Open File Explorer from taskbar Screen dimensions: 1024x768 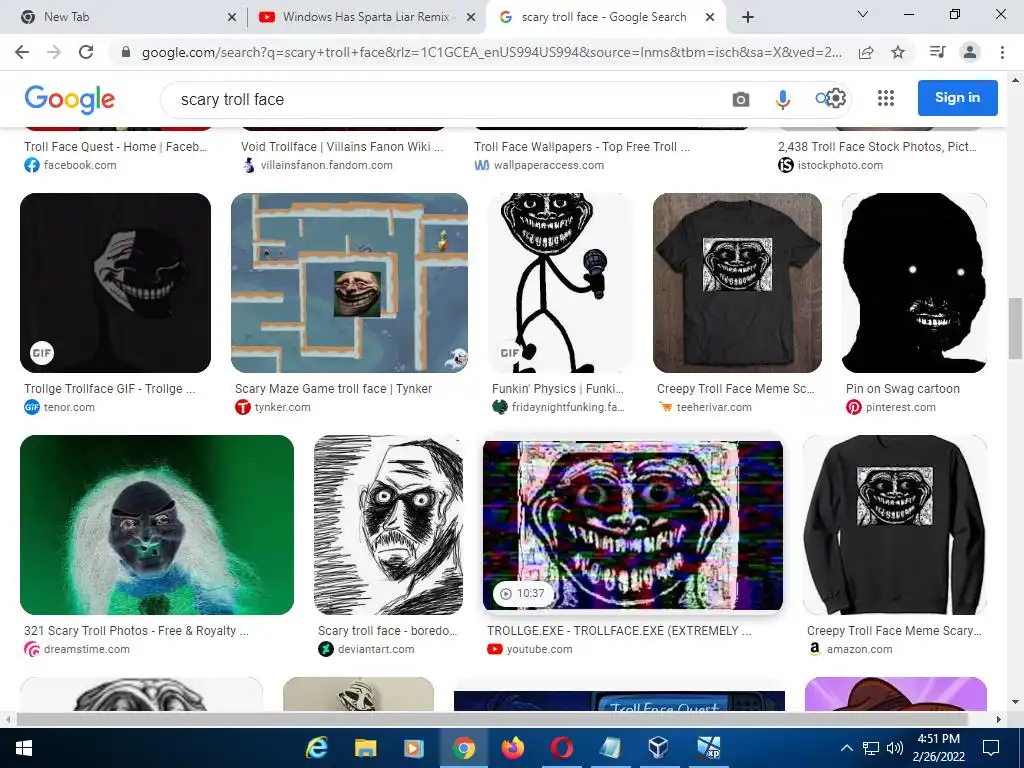[365, 748]
